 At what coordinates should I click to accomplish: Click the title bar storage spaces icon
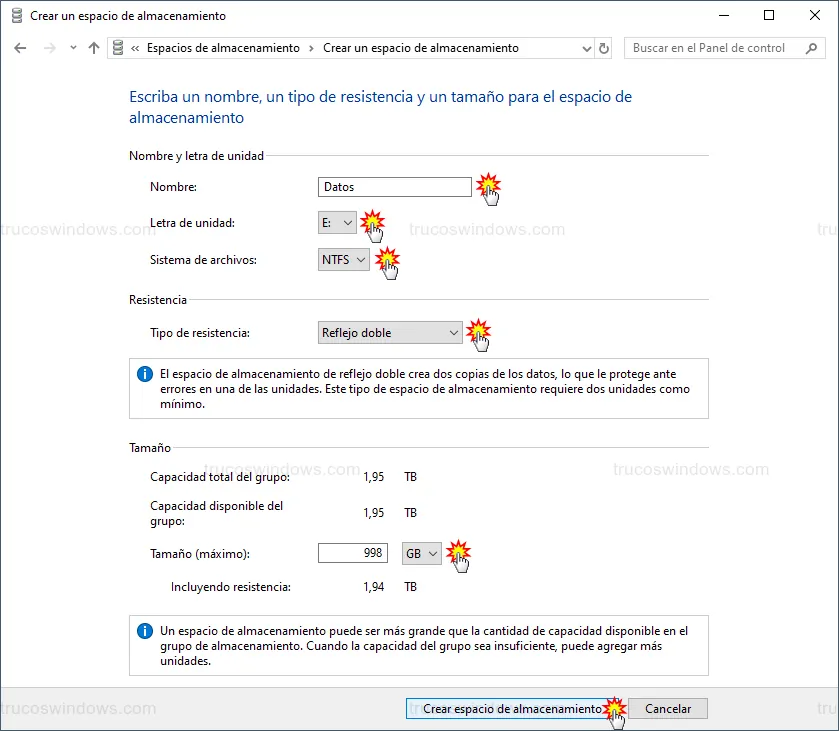pyautogui.click(x=16, y=16)
